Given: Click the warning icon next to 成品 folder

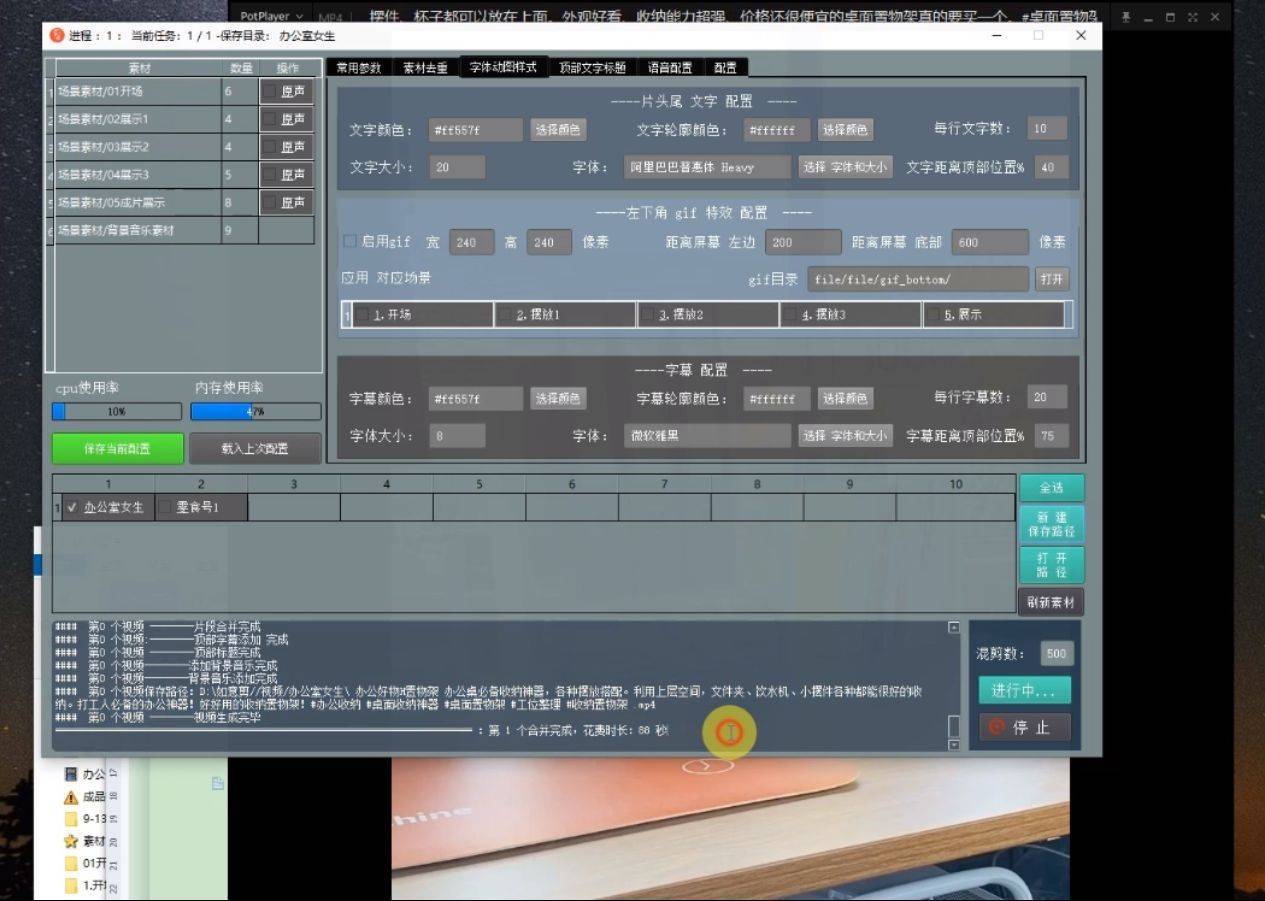Looking at the screenshot, I should [x=71, y=797].
